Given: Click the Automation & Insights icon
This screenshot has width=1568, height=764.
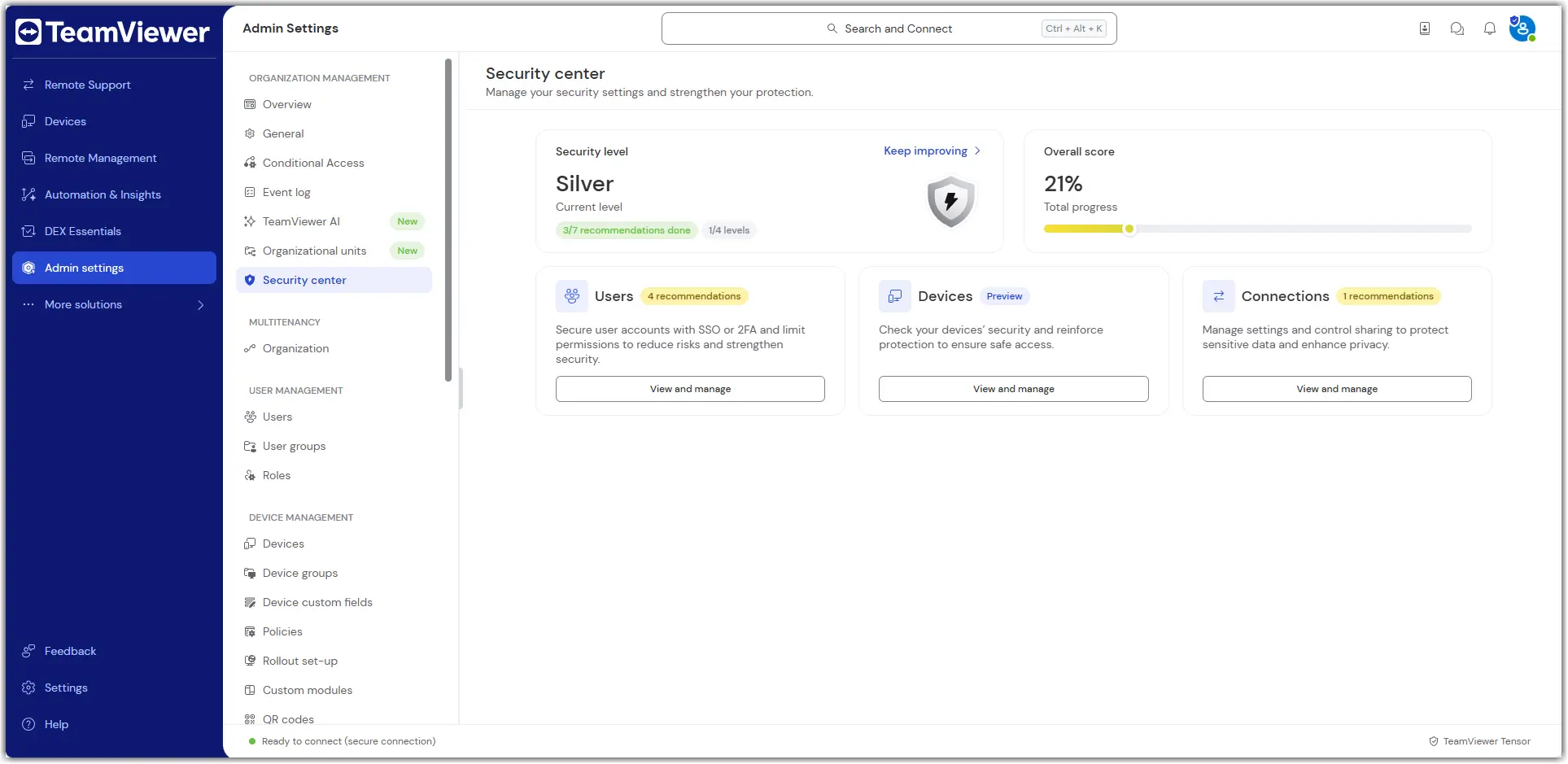Looking at the screenshot, I should tap(28, 194).
